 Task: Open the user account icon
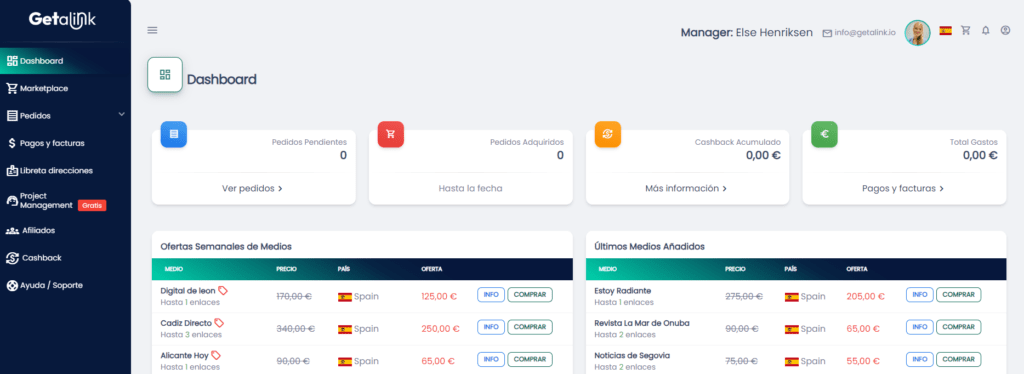pos(1005,30)
